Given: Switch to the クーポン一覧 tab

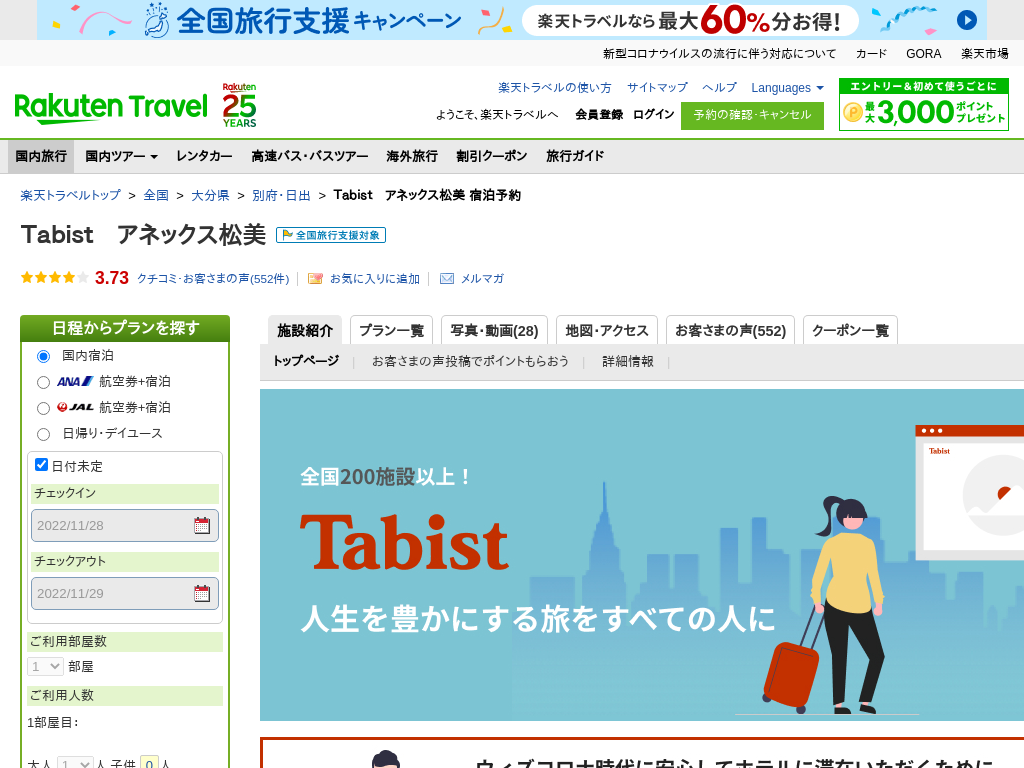Looking at the screenshot, I should pos(850,330).
